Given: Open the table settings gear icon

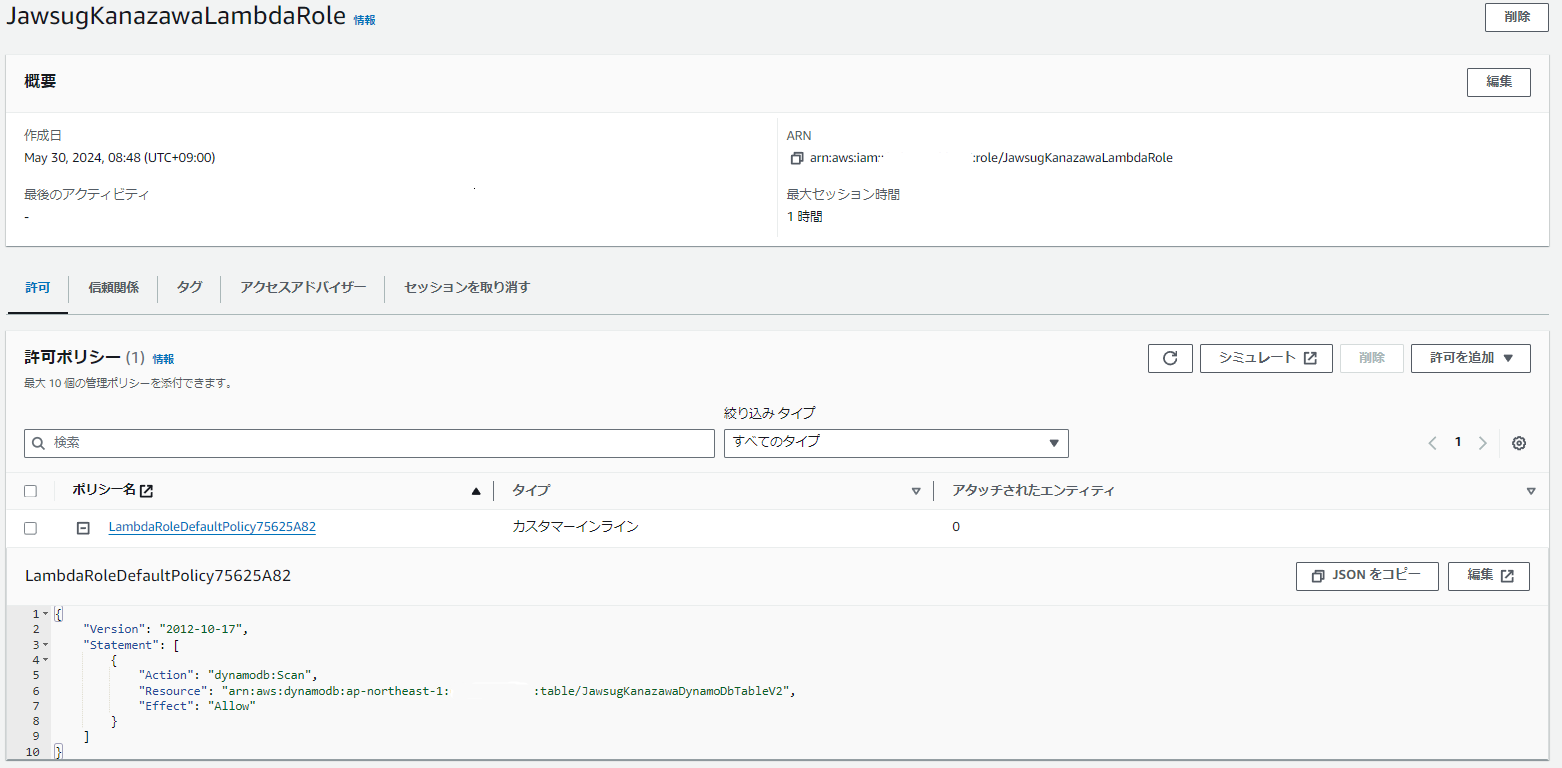Looking at the screenshot, I should [1519, 443].
